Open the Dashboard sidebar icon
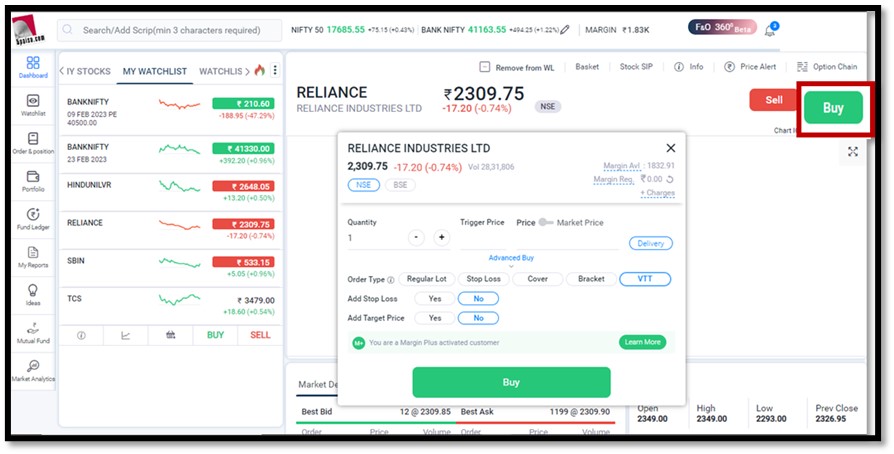The height and width of the screenshot is (454, 894). (x=32, y=67)
